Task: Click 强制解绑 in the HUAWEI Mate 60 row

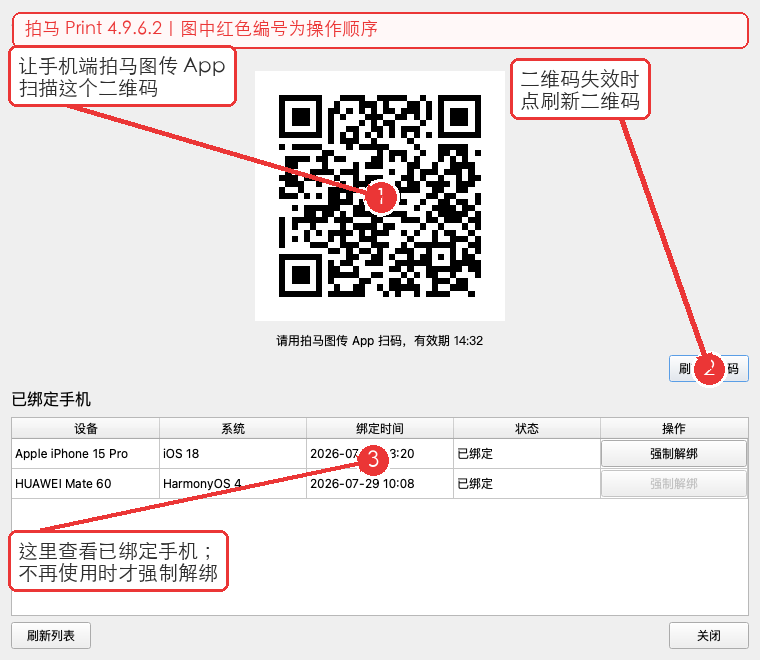Action: tap(674, 484)
